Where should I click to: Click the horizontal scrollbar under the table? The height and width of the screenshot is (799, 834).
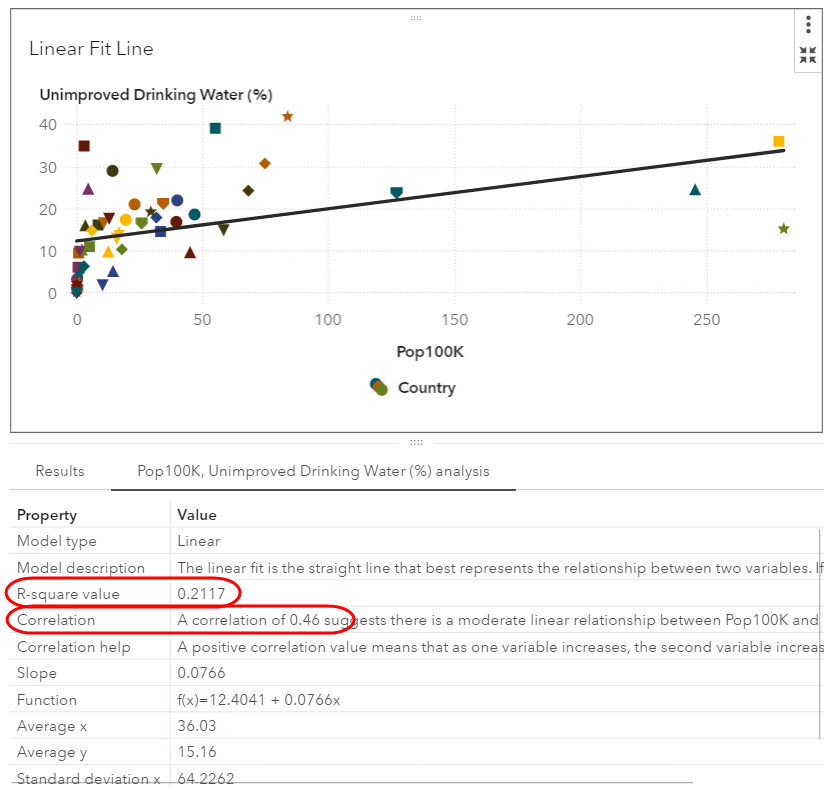coord(350,782)
